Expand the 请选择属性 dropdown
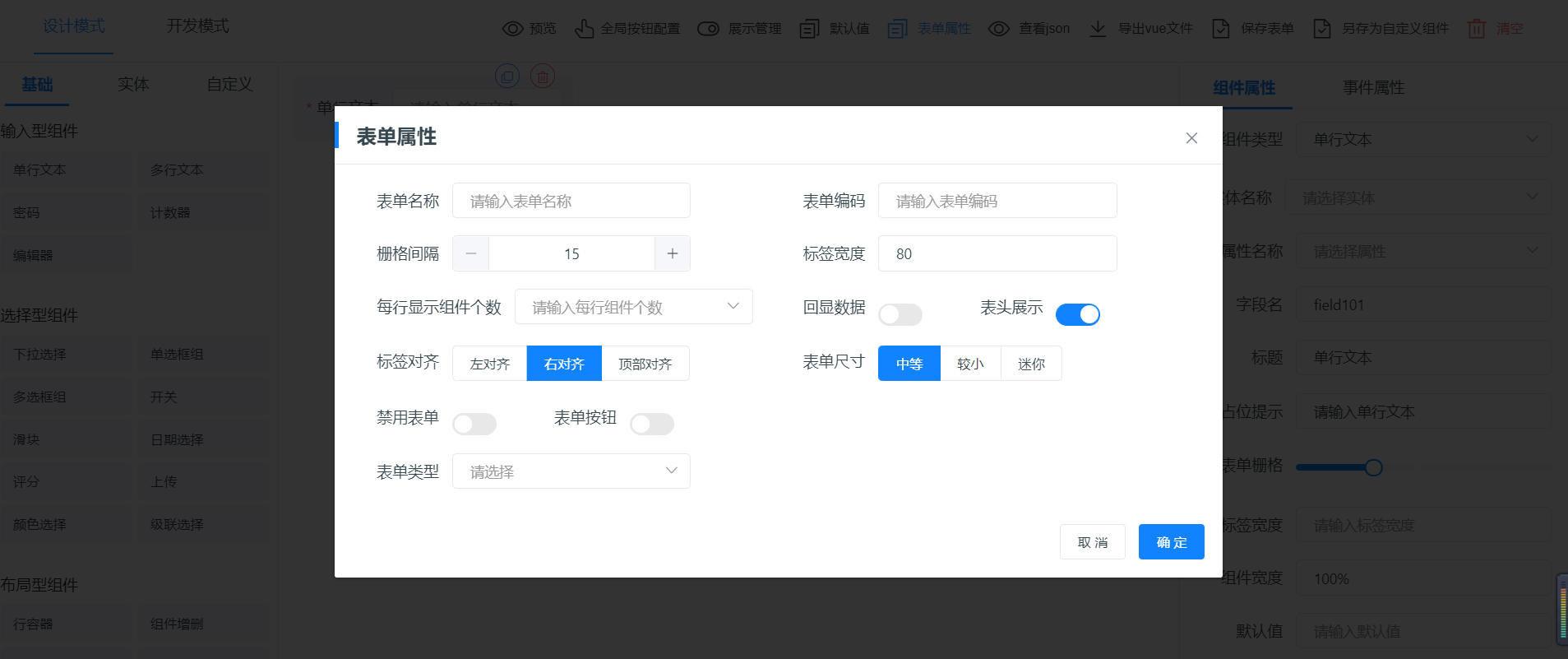Screen dimensions: 1568x659 coord(1424,251)
